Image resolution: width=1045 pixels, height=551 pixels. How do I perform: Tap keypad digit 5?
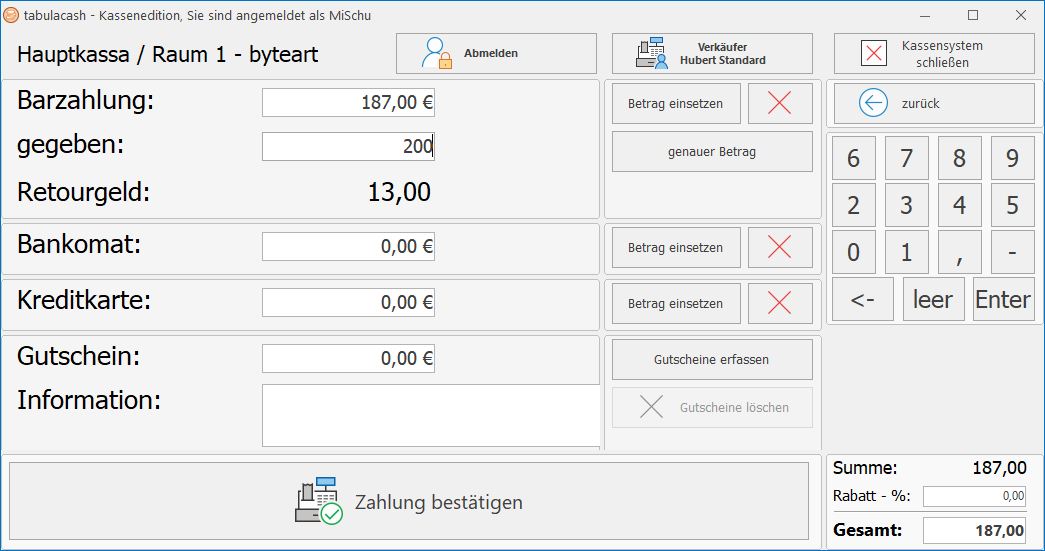(x=1012, y=205)
